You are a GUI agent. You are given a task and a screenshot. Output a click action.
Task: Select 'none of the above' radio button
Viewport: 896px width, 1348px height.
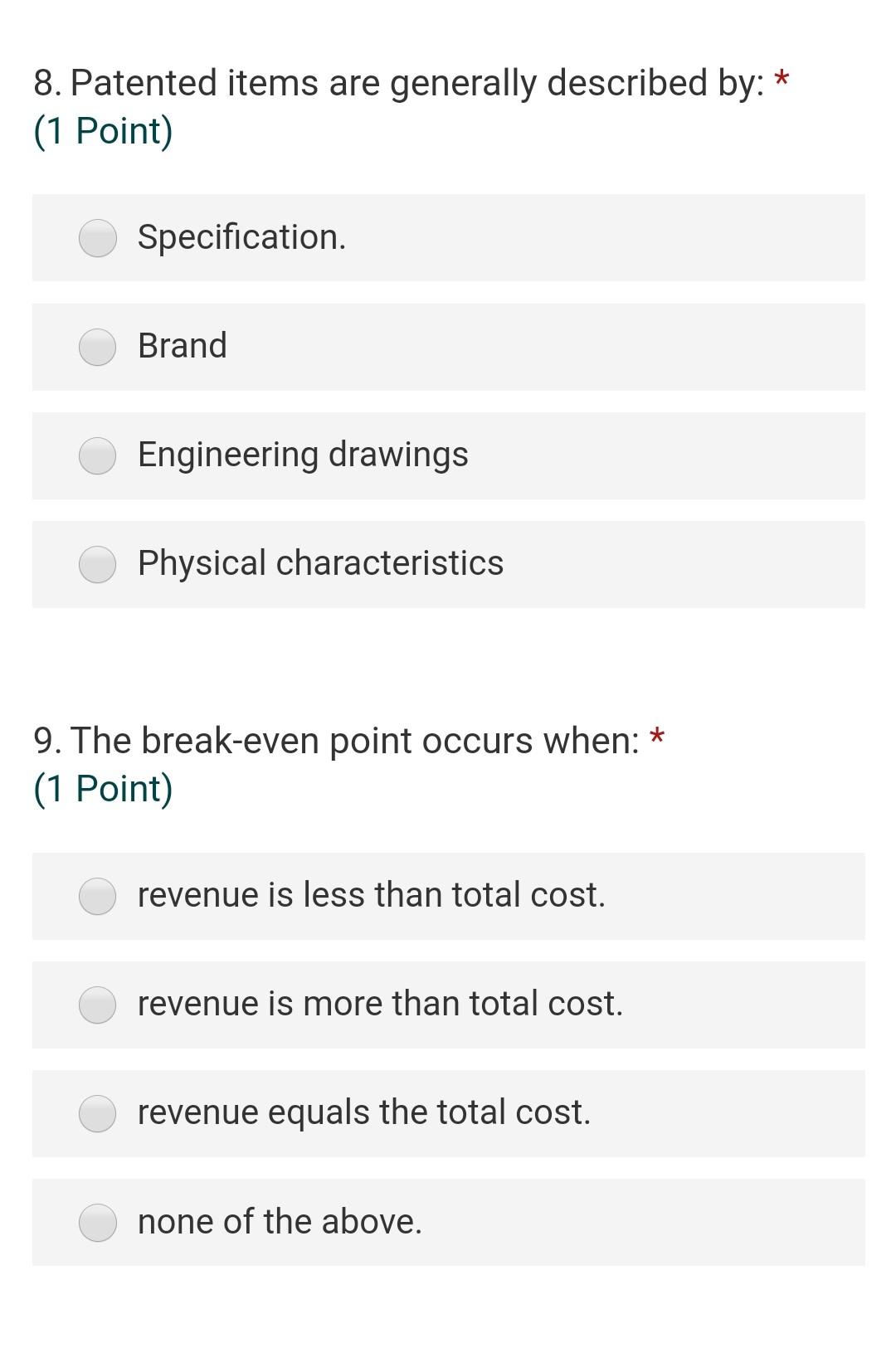click(x=97, y=1222)
